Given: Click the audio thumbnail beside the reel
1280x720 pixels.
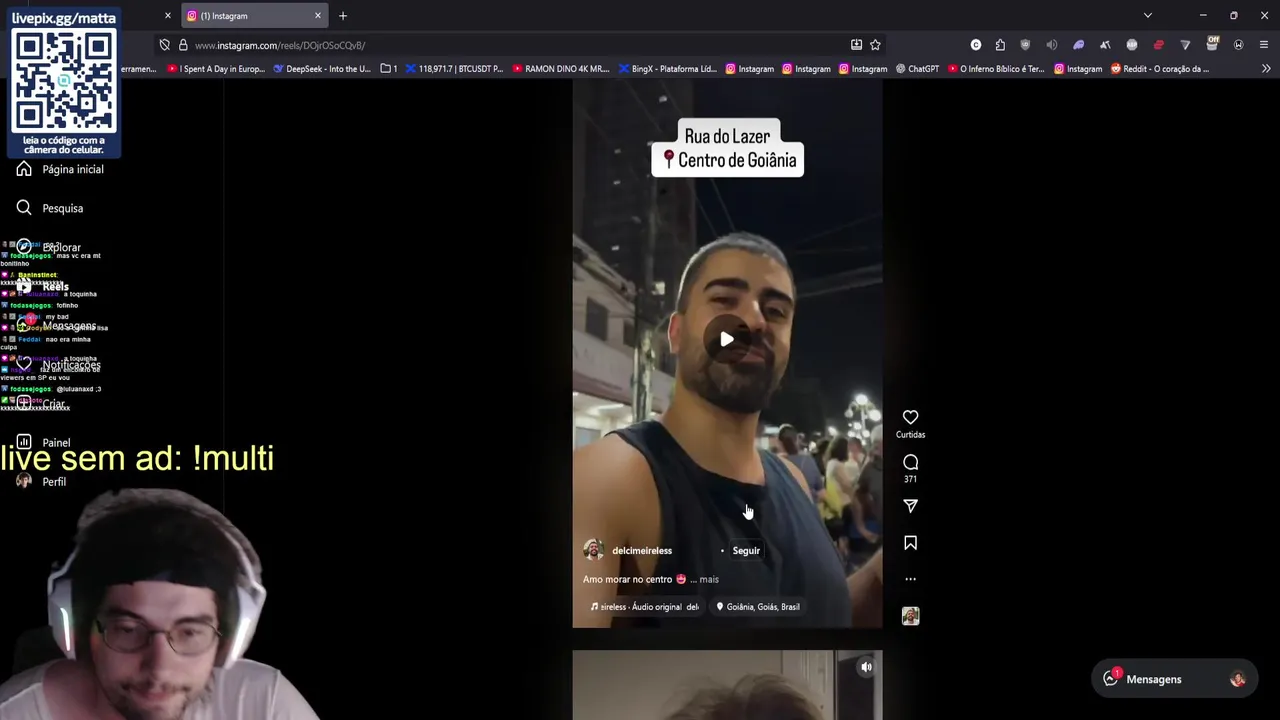Looking at the screenshot, I should 910,616.
